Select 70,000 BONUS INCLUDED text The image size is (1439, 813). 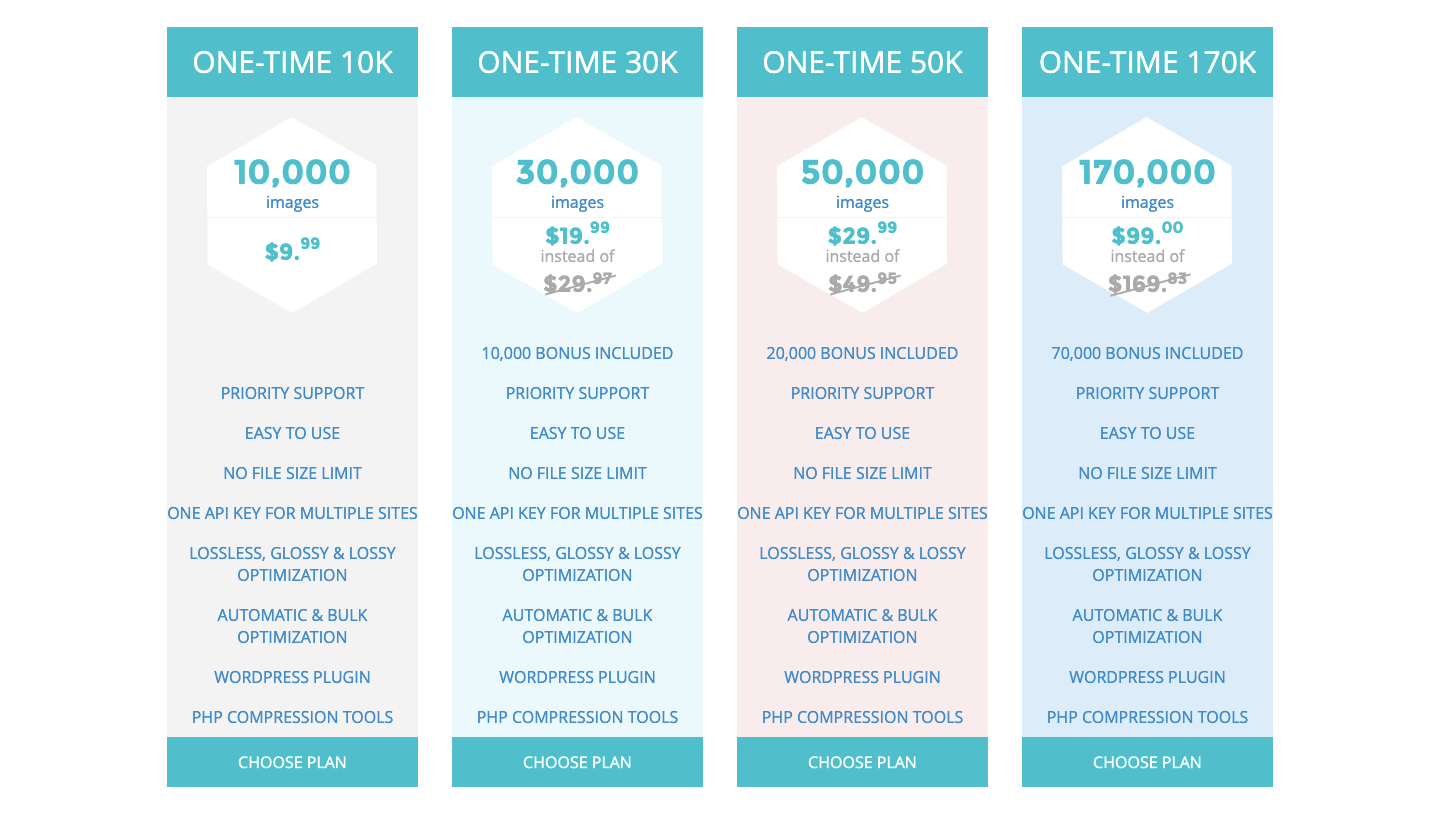(x=1147, y=353)
